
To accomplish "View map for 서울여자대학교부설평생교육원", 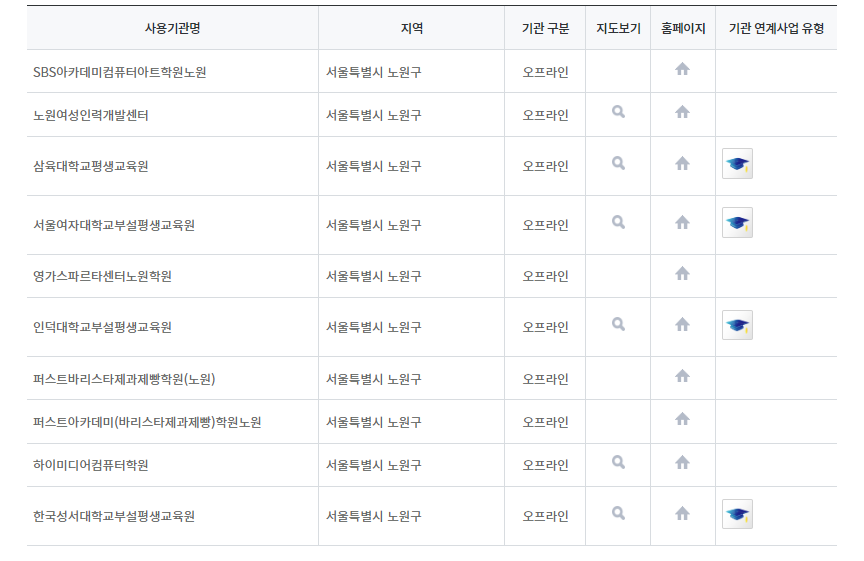I will click(x=618, y=222).
